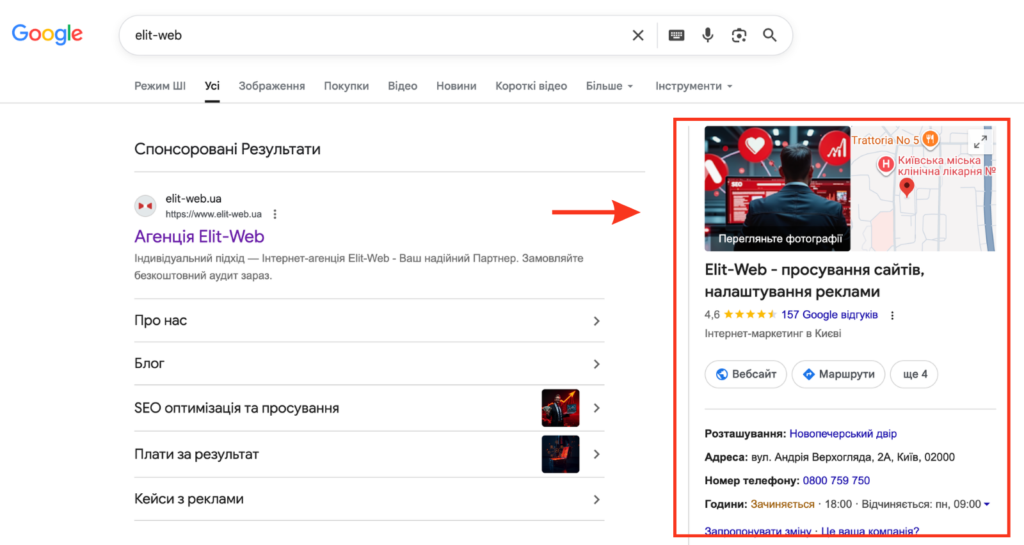Click the red location pin on map

coord(906,188)
